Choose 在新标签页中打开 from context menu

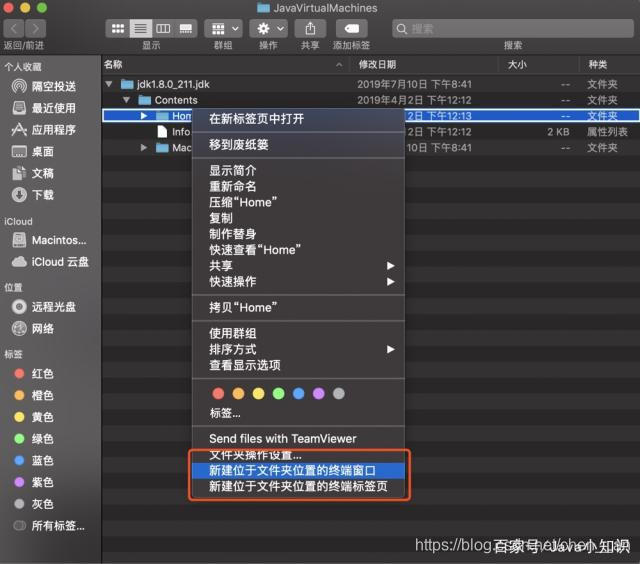298,119
